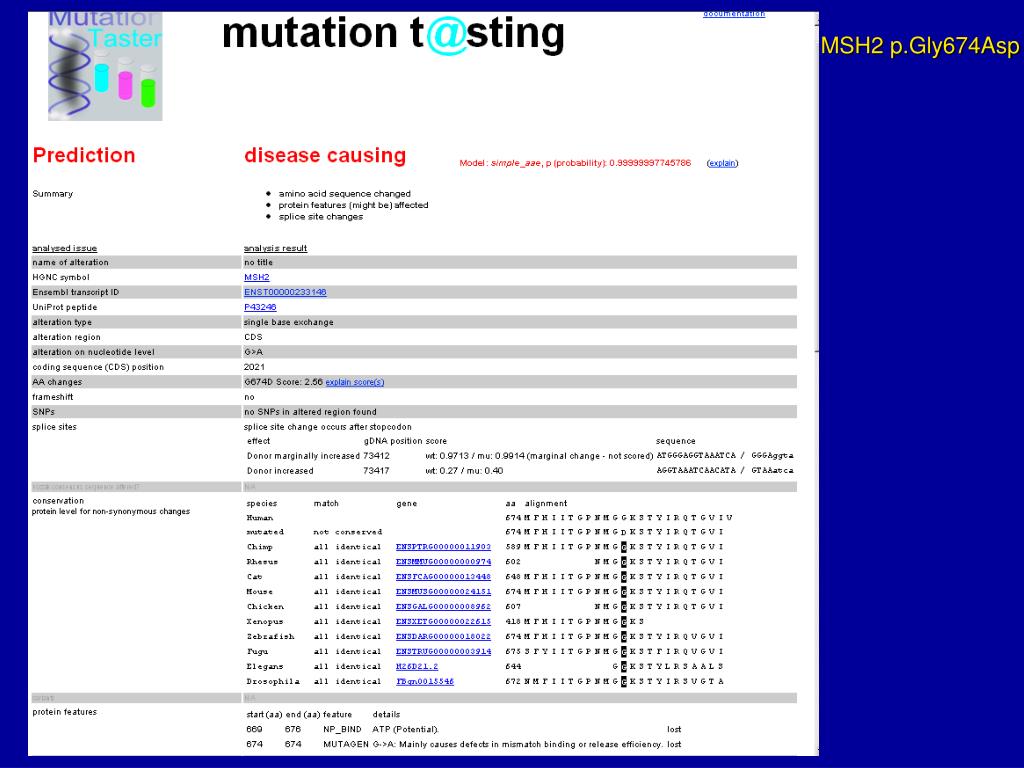The width and height of the screenshot is (1024, 768).
Task: Click the 'analysed issue' column header
Action: (x=65, y=249)
